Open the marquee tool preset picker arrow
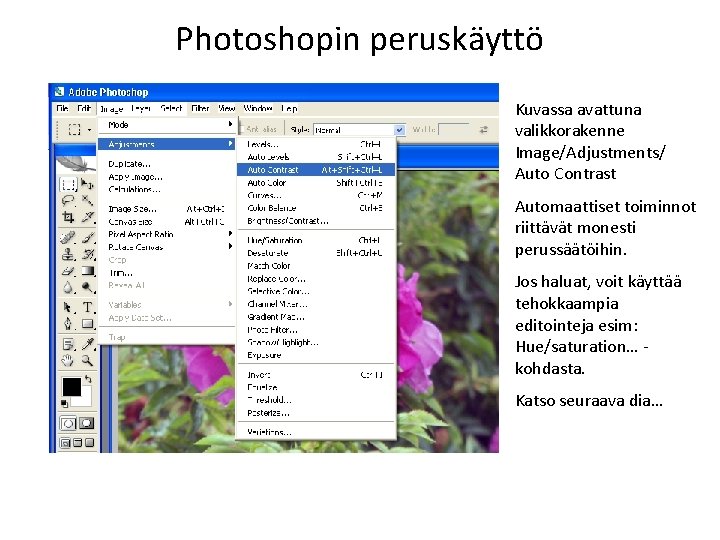This screenshot has height=540, width=720. [x=90, y=130]
